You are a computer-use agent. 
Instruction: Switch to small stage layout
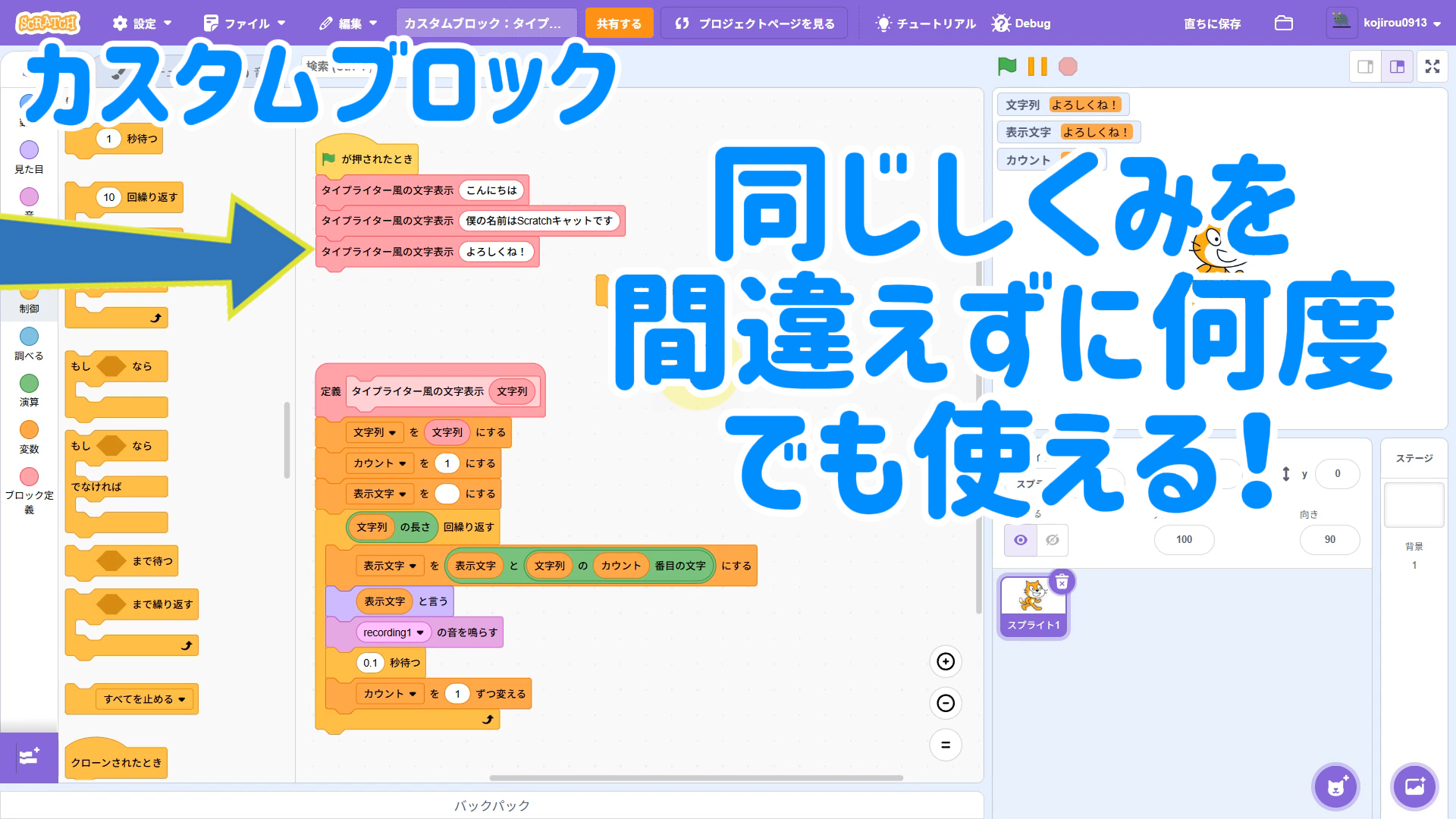point(1365,67)
